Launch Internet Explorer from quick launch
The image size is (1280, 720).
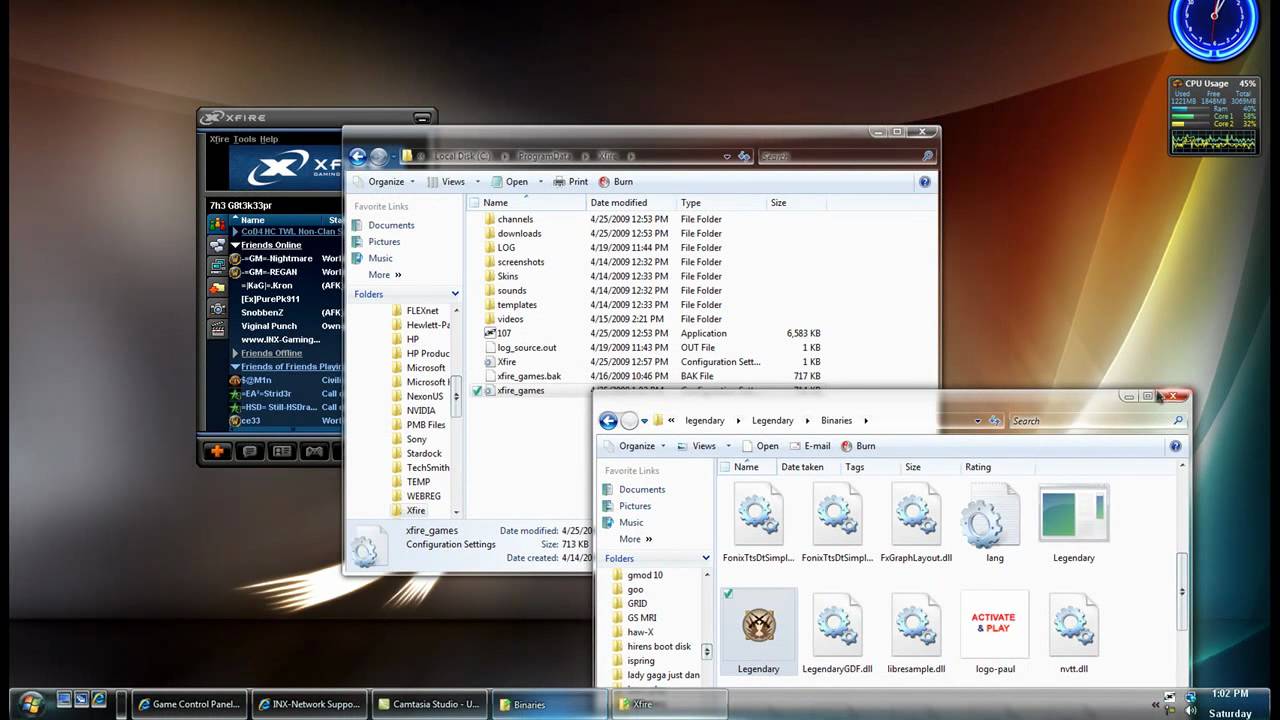coord(99,699)
